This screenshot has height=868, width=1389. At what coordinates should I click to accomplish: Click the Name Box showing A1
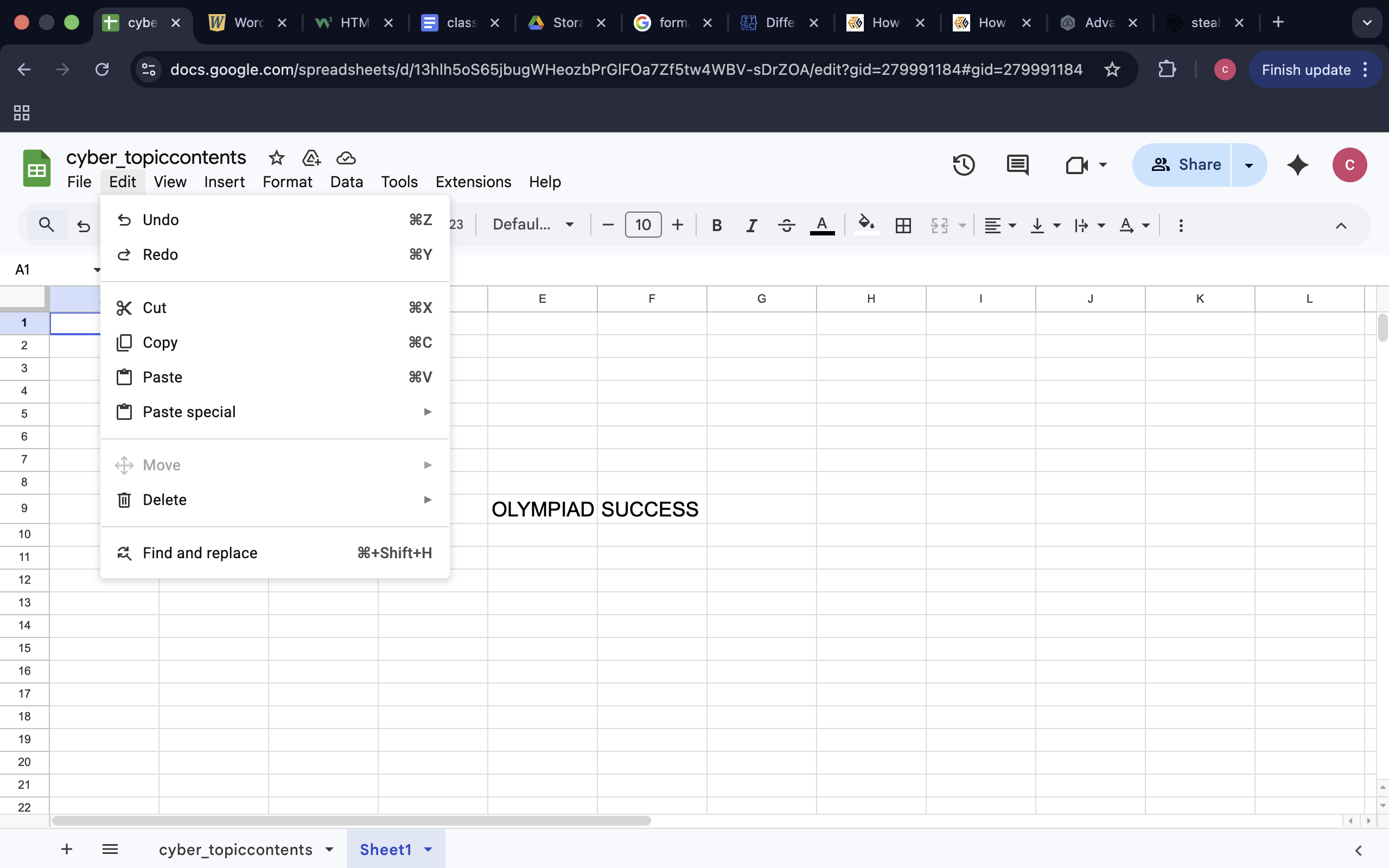pyautogui.click(x=23, y=269)
